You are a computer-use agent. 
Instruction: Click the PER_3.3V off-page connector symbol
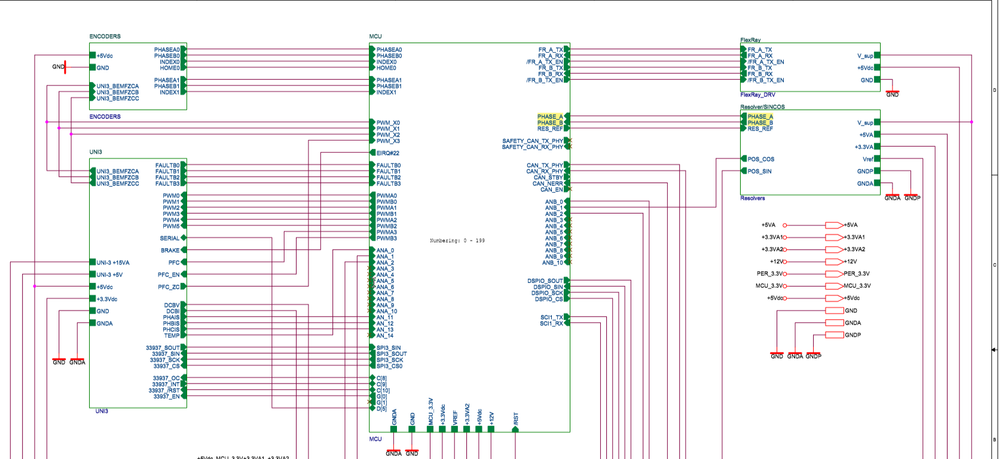click(834, 273)
